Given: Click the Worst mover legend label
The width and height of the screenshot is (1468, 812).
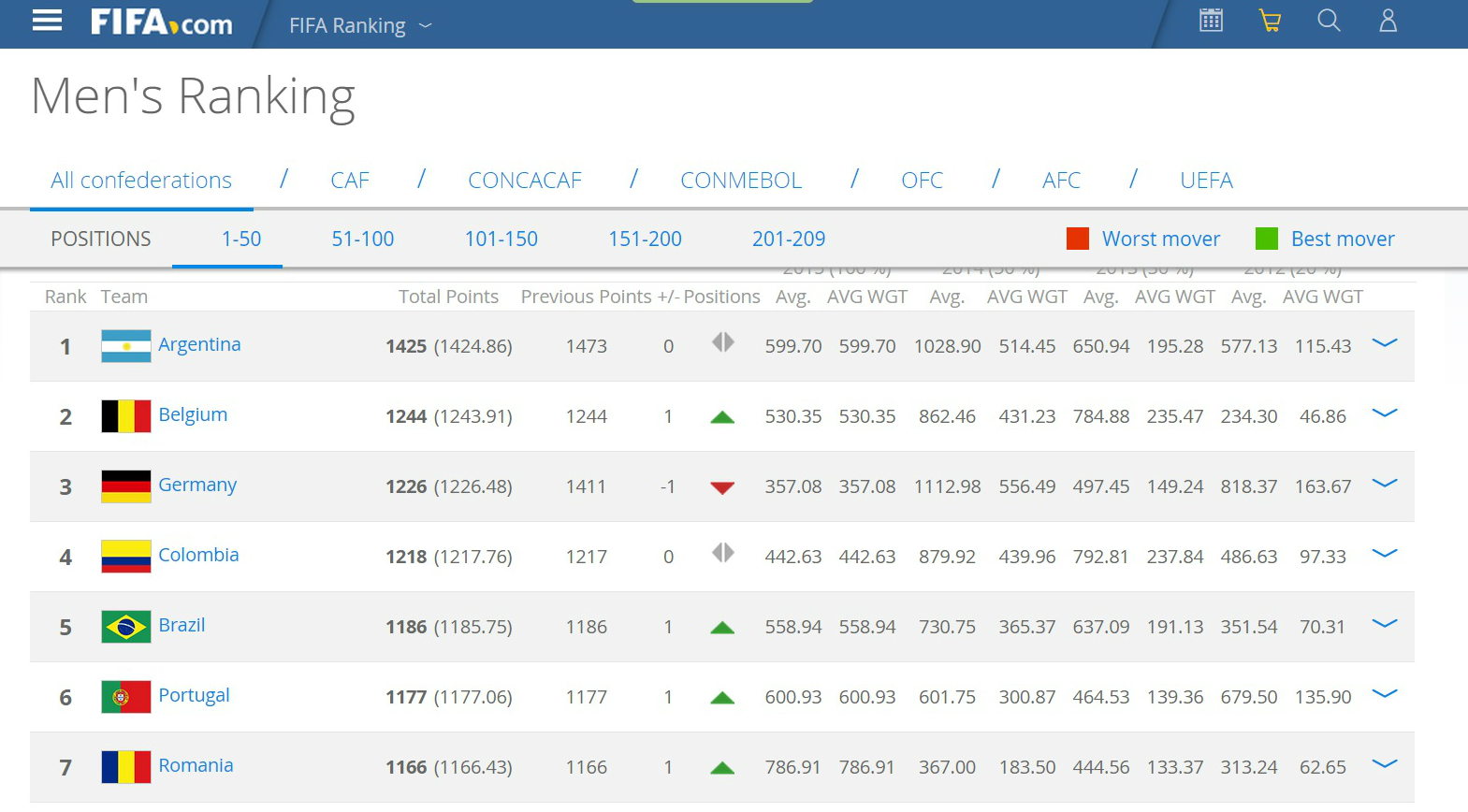Looking at the screenshot, I should point(1161,239).
